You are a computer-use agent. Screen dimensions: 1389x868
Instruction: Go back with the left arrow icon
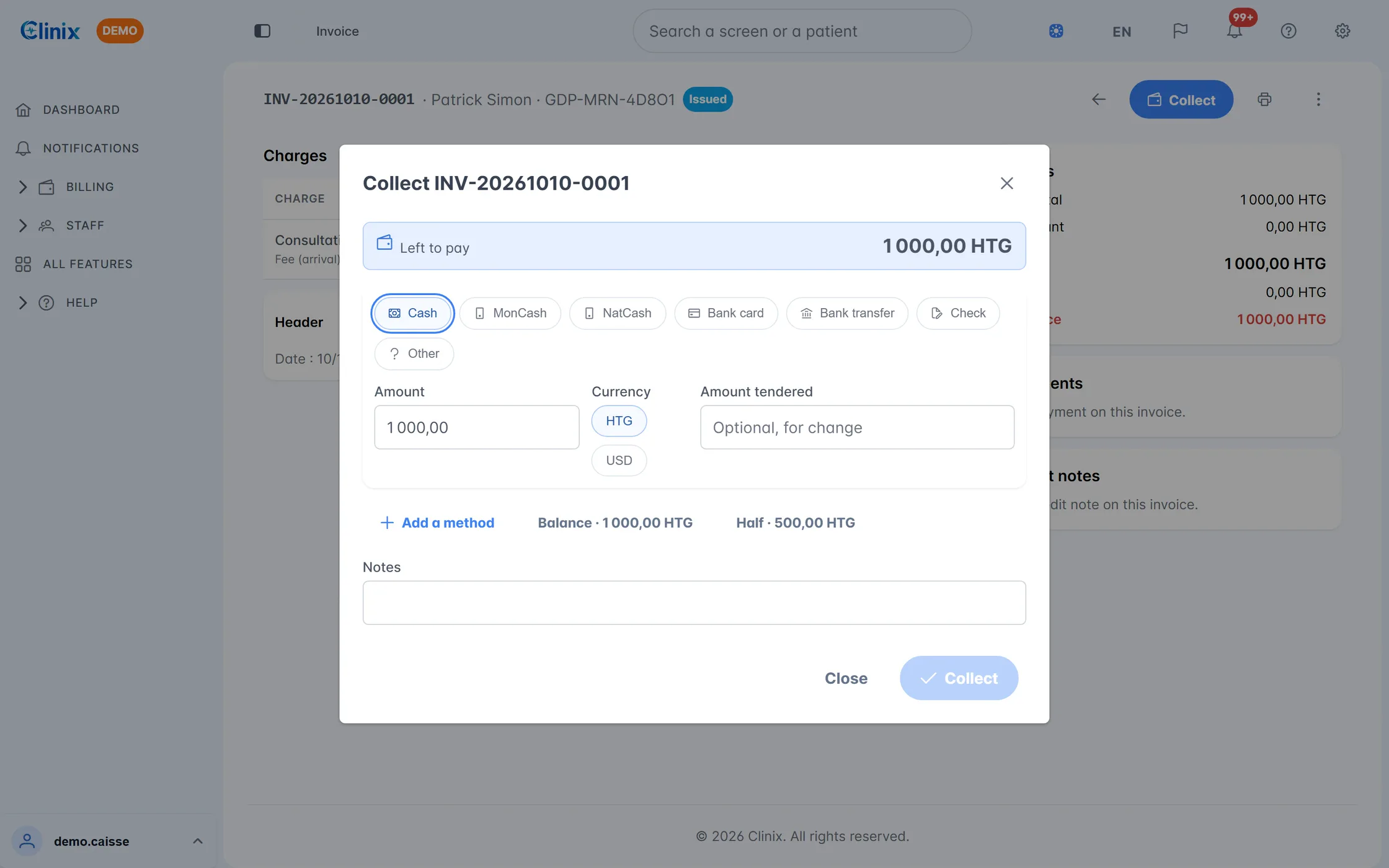point(1099,99)
